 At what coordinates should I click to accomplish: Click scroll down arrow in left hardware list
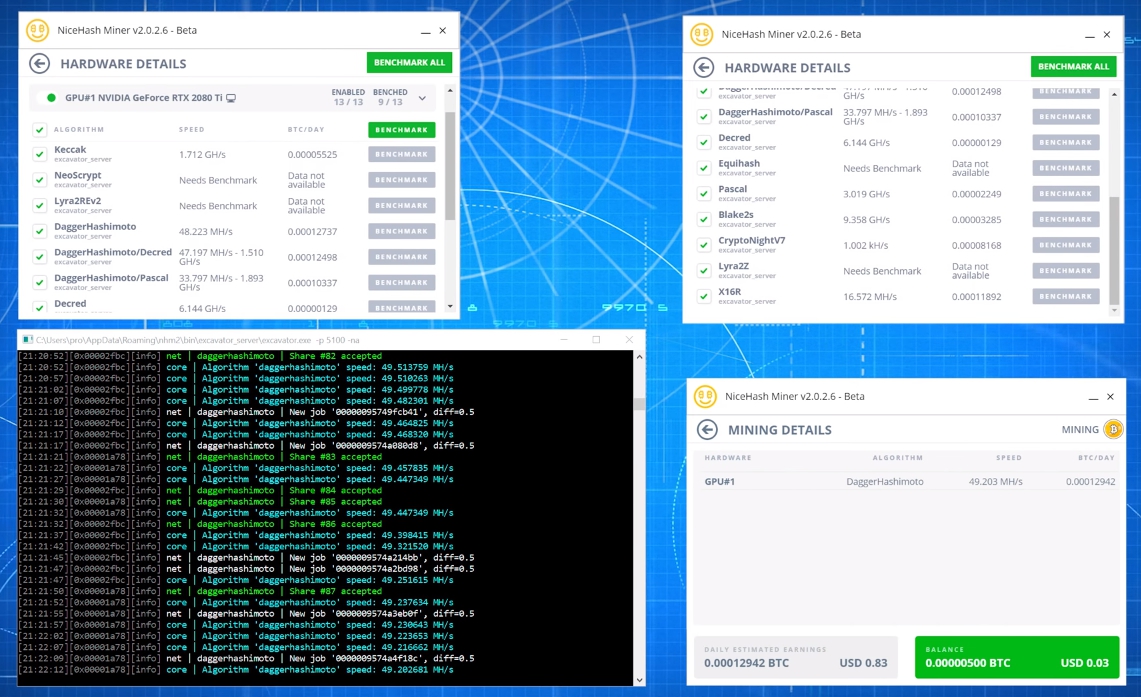click(x=450, y=306)
